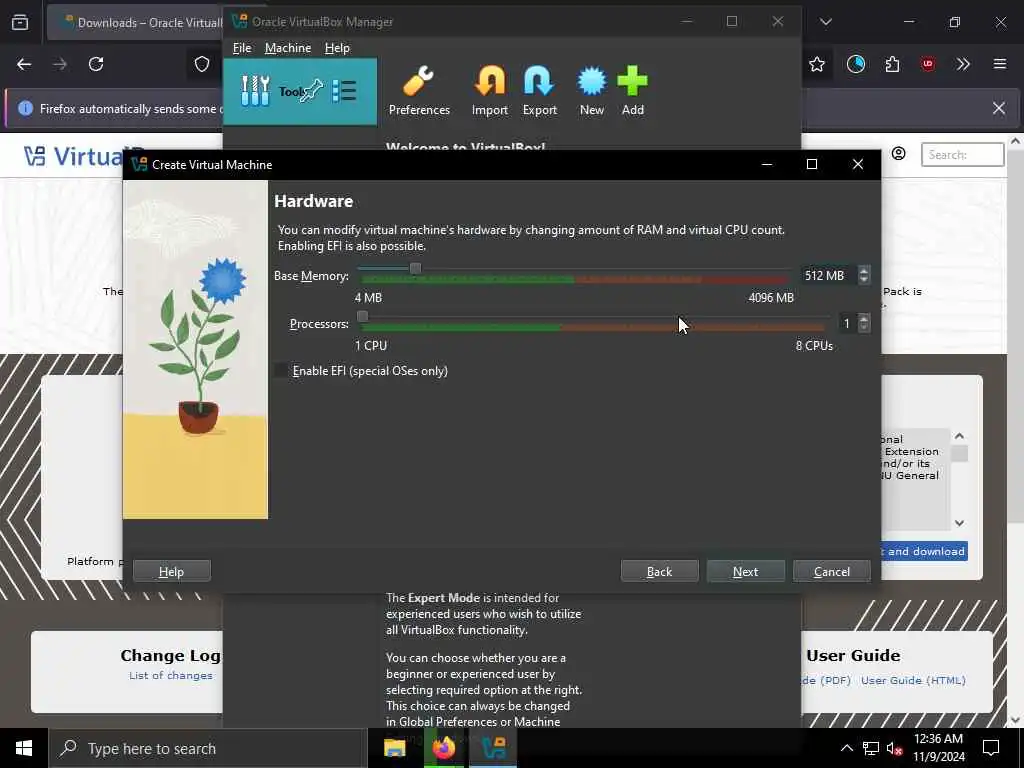Click the Firefox tracking protection shield icon
This screenshot has width=1024, height=768.
[x=202, y=64]
